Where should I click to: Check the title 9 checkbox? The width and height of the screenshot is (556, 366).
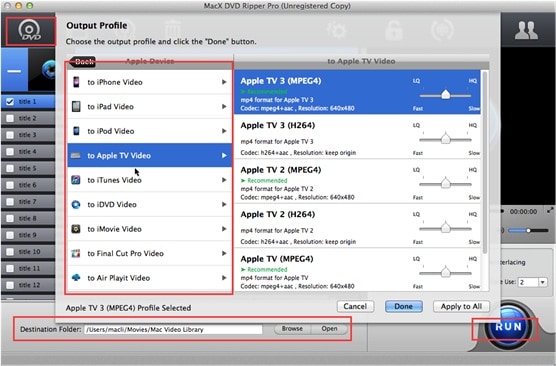point(10,235)
